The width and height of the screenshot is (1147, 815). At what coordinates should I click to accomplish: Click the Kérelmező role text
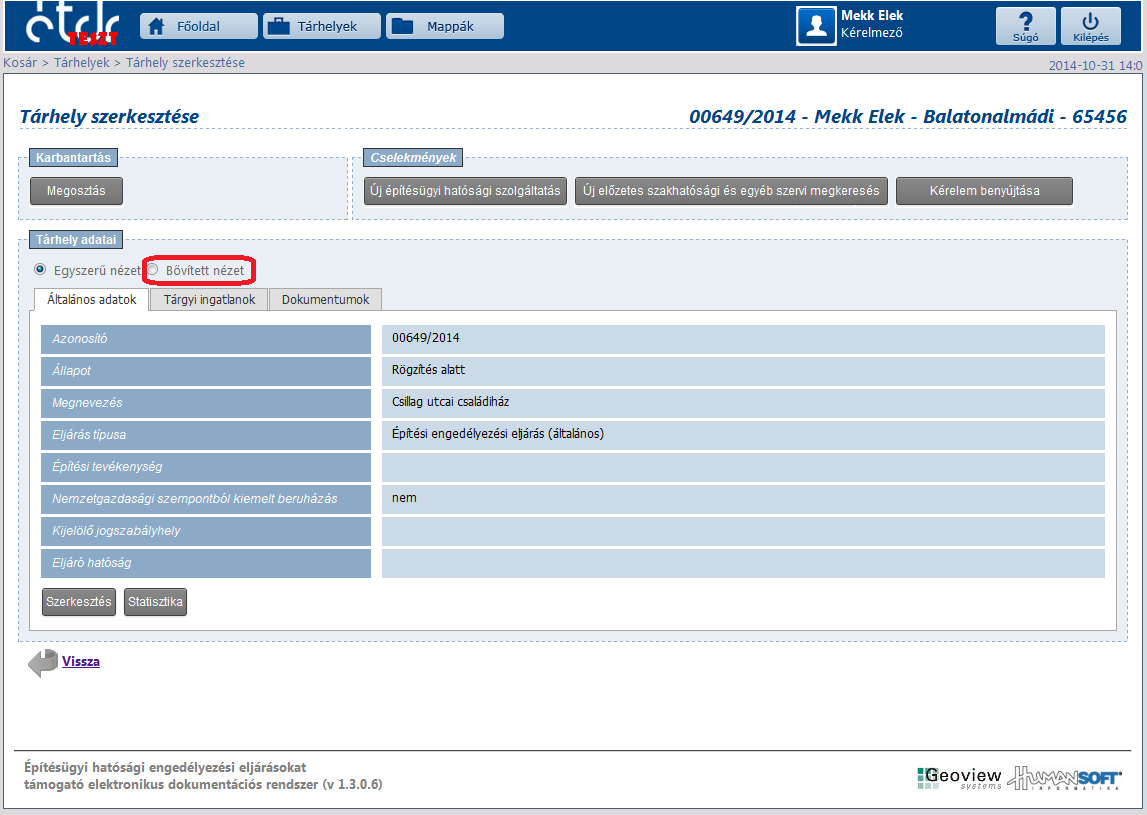[871, 33]
